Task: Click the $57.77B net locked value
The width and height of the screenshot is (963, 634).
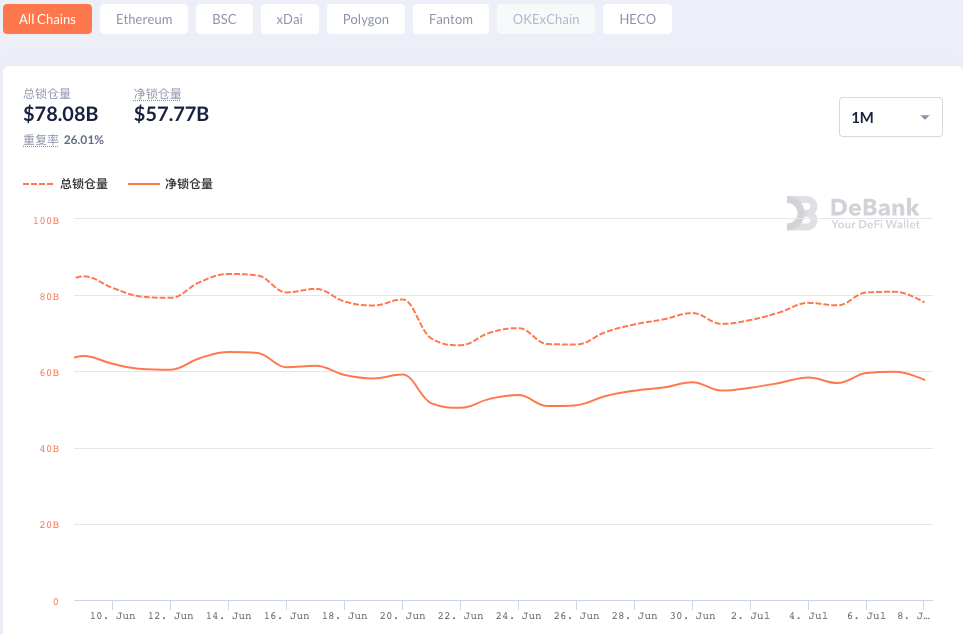Action: tap(171, 114)
